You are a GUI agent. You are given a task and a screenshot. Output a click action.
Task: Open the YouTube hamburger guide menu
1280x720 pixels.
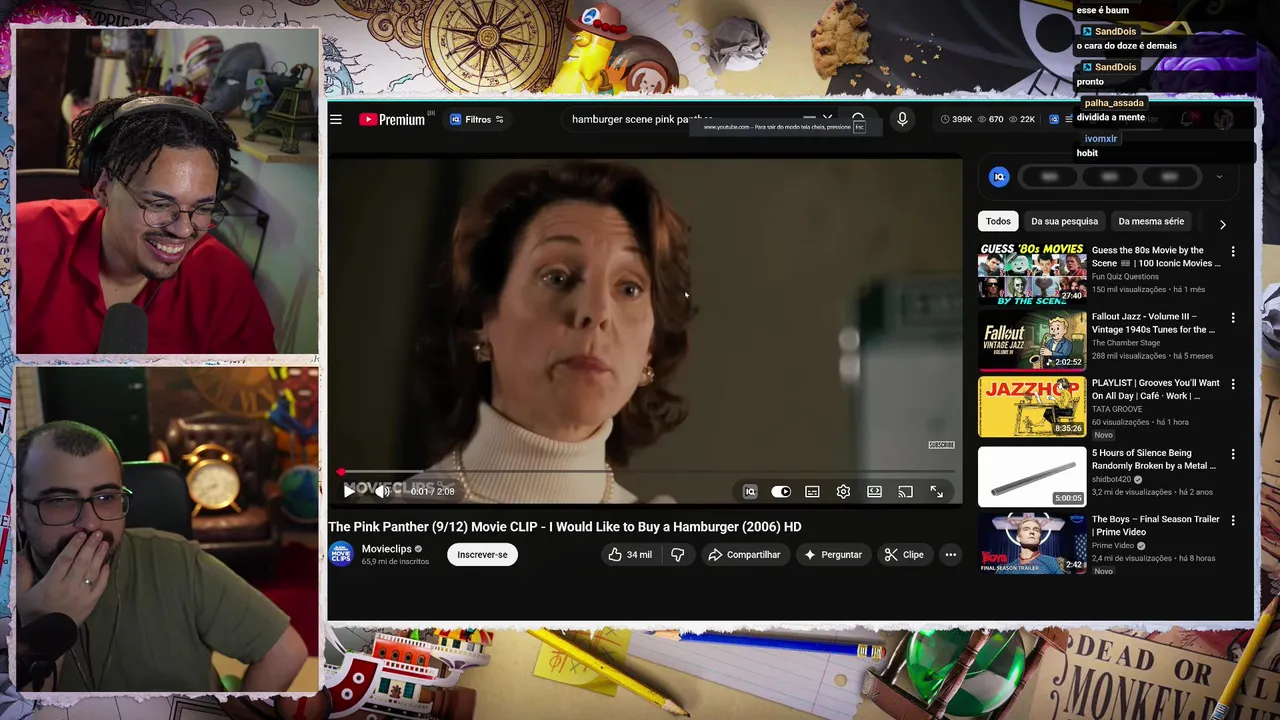[336, 119]
